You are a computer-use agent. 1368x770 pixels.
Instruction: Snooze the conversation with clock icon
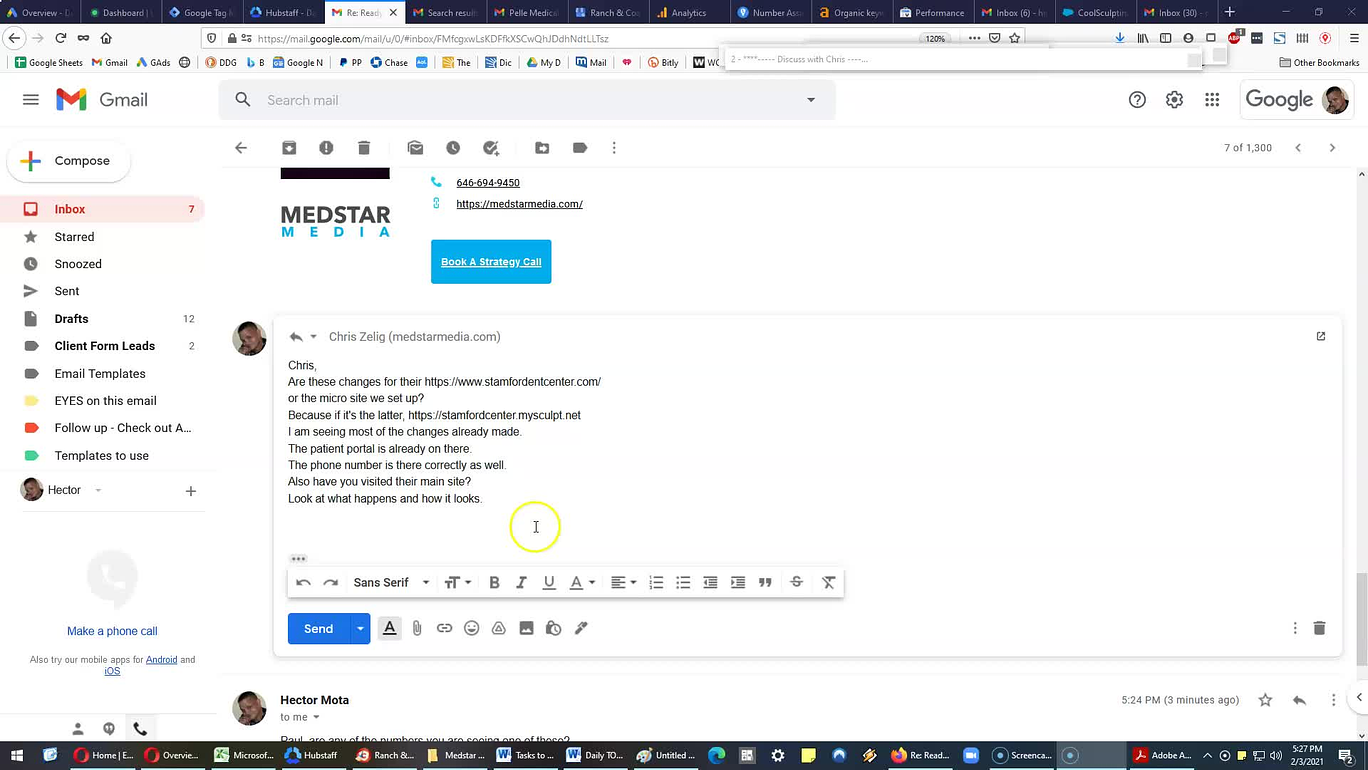(x=453, y=148)
